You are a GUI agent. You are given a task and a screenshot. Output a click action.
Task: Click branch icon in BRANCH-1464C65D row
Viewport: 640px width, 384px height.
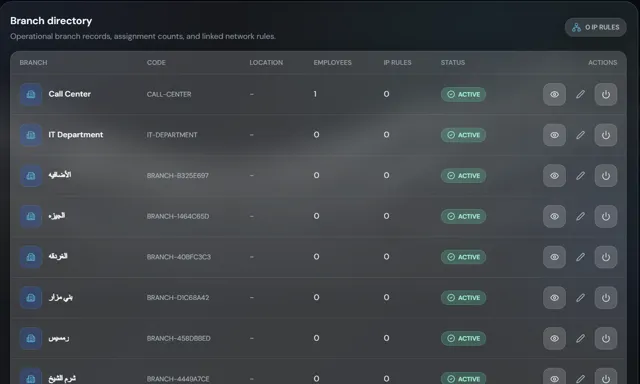coord(31,216)
